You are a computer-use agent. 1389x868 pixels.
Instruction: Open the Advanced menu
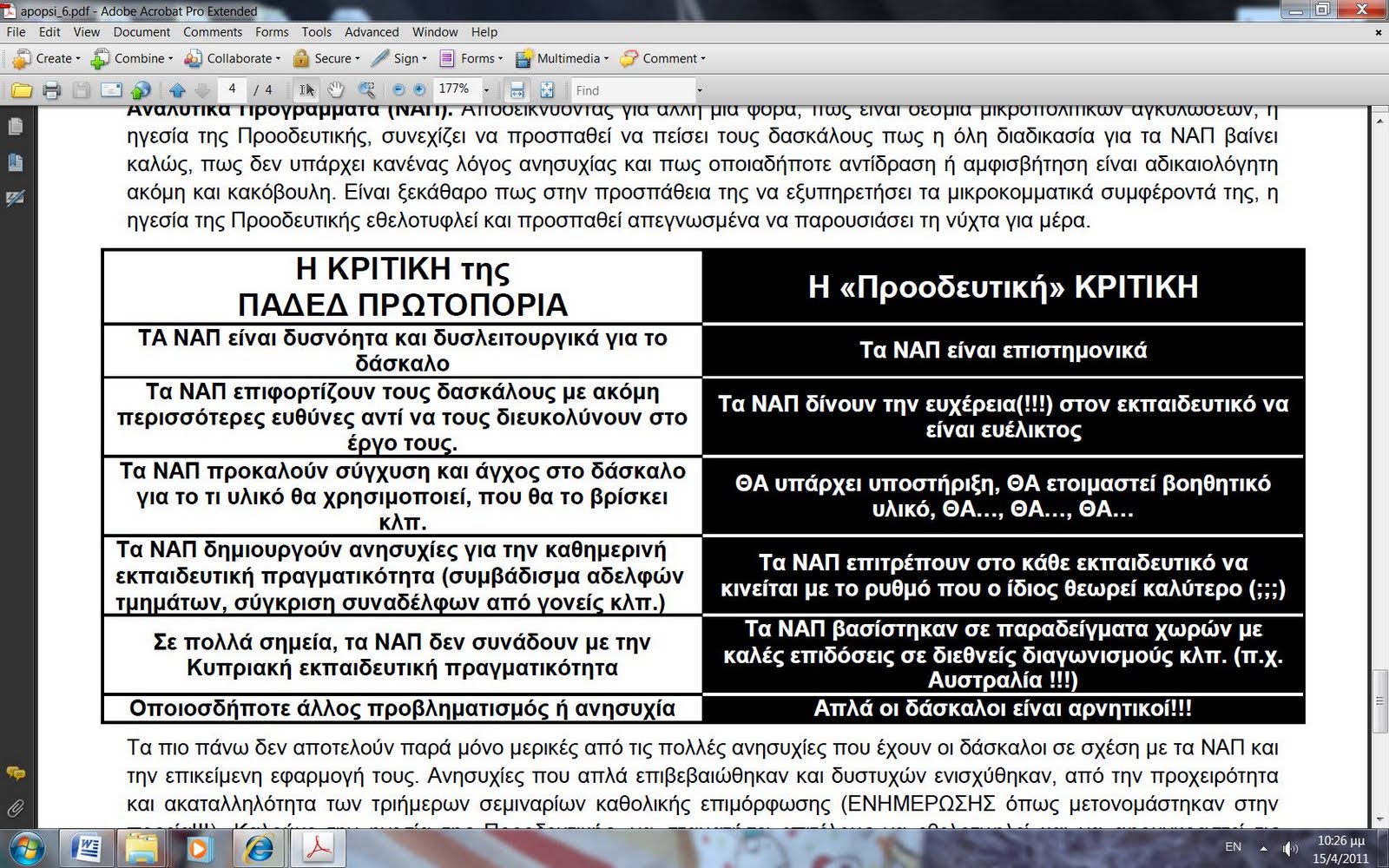[372, 32]
